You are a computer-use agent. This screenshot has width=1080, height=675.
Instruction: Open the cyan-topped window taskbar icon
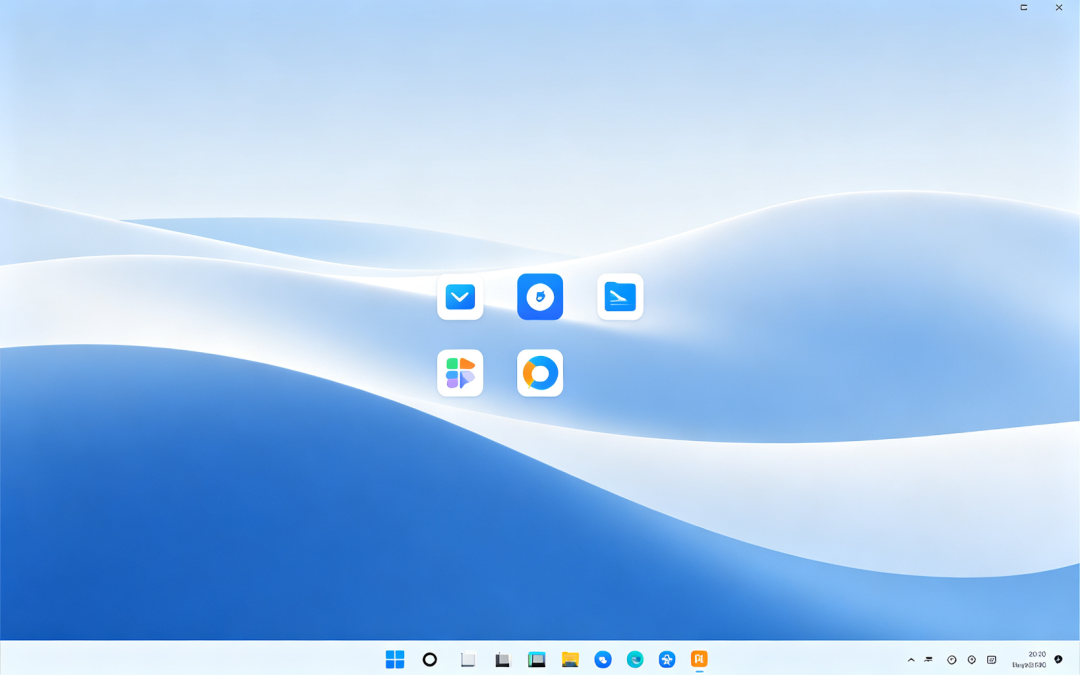[537, 660]
